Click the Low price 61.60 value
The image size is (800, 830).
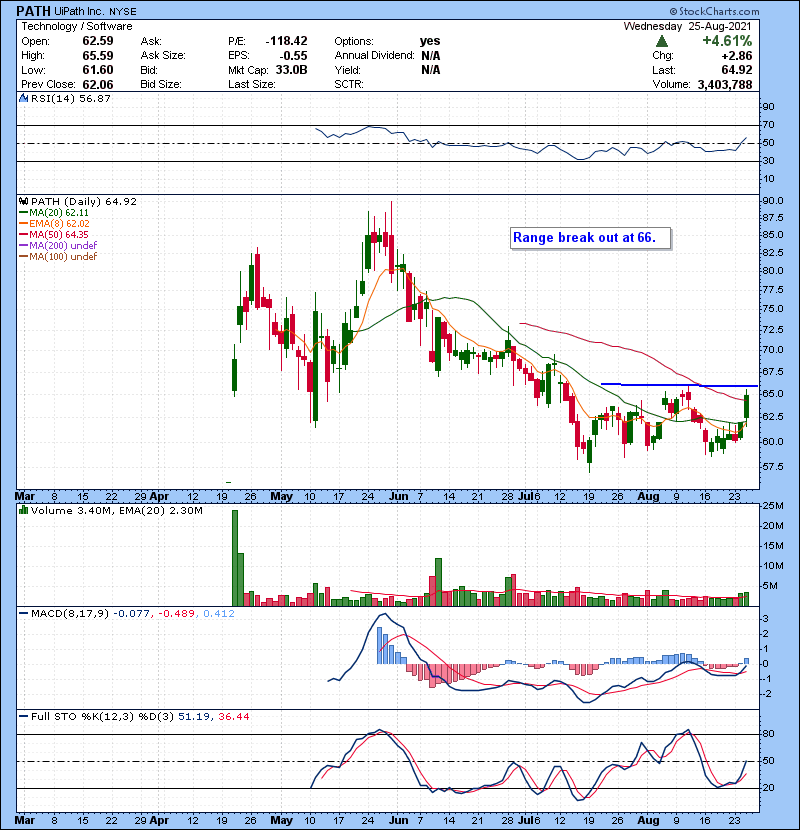98,69
